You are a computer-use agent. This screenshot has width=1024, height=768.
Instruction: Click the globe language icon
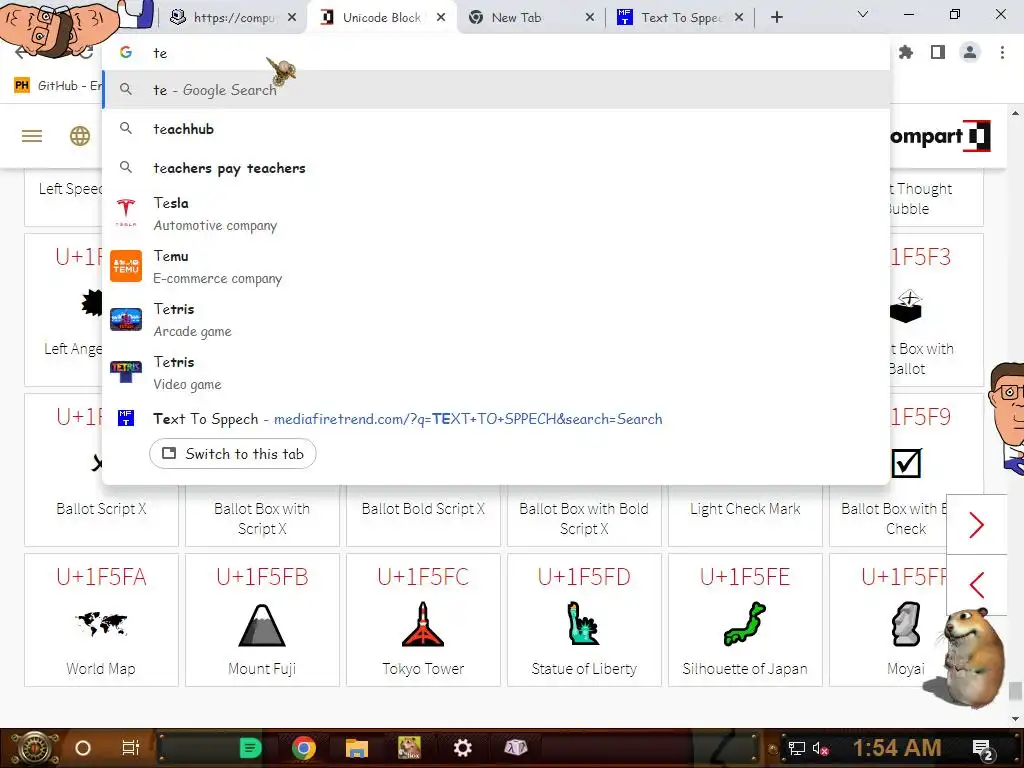point(80,136)
